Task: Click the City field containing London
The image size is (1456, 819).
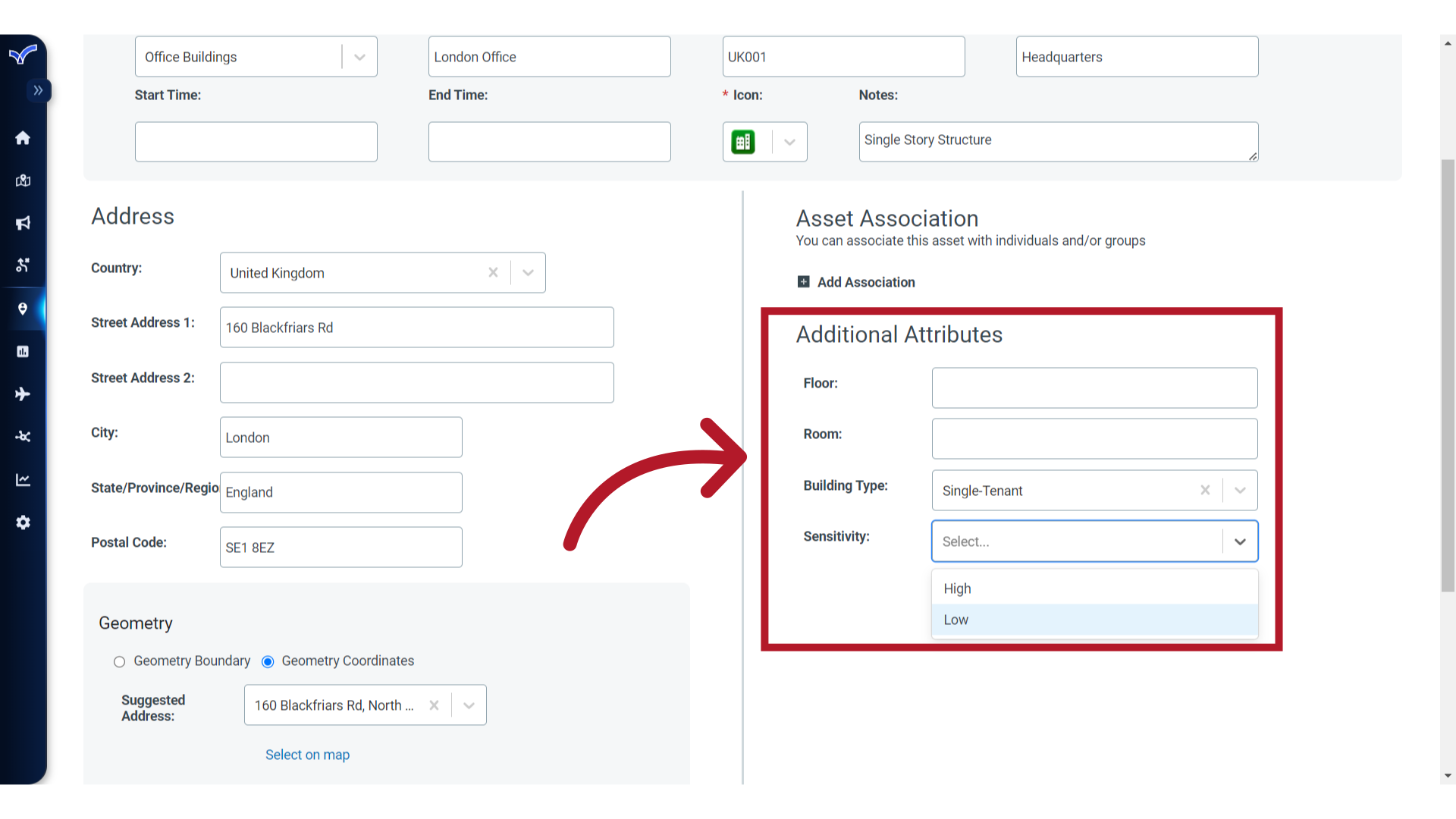Action: coord(340,438)
